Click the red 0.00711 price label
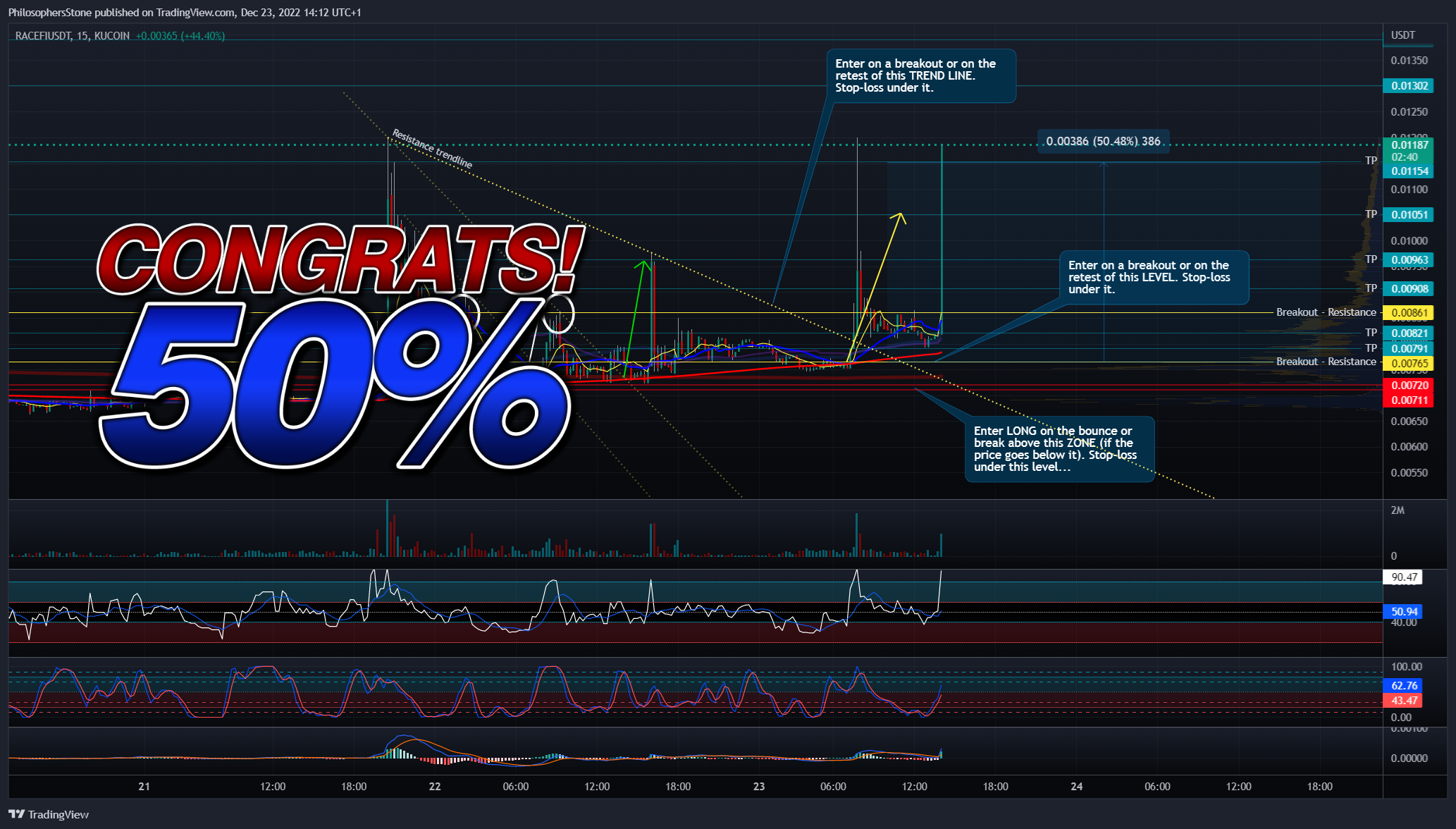Image resolution: width=1456 pixels, height=829 pixels. [x=1409, y=400]
